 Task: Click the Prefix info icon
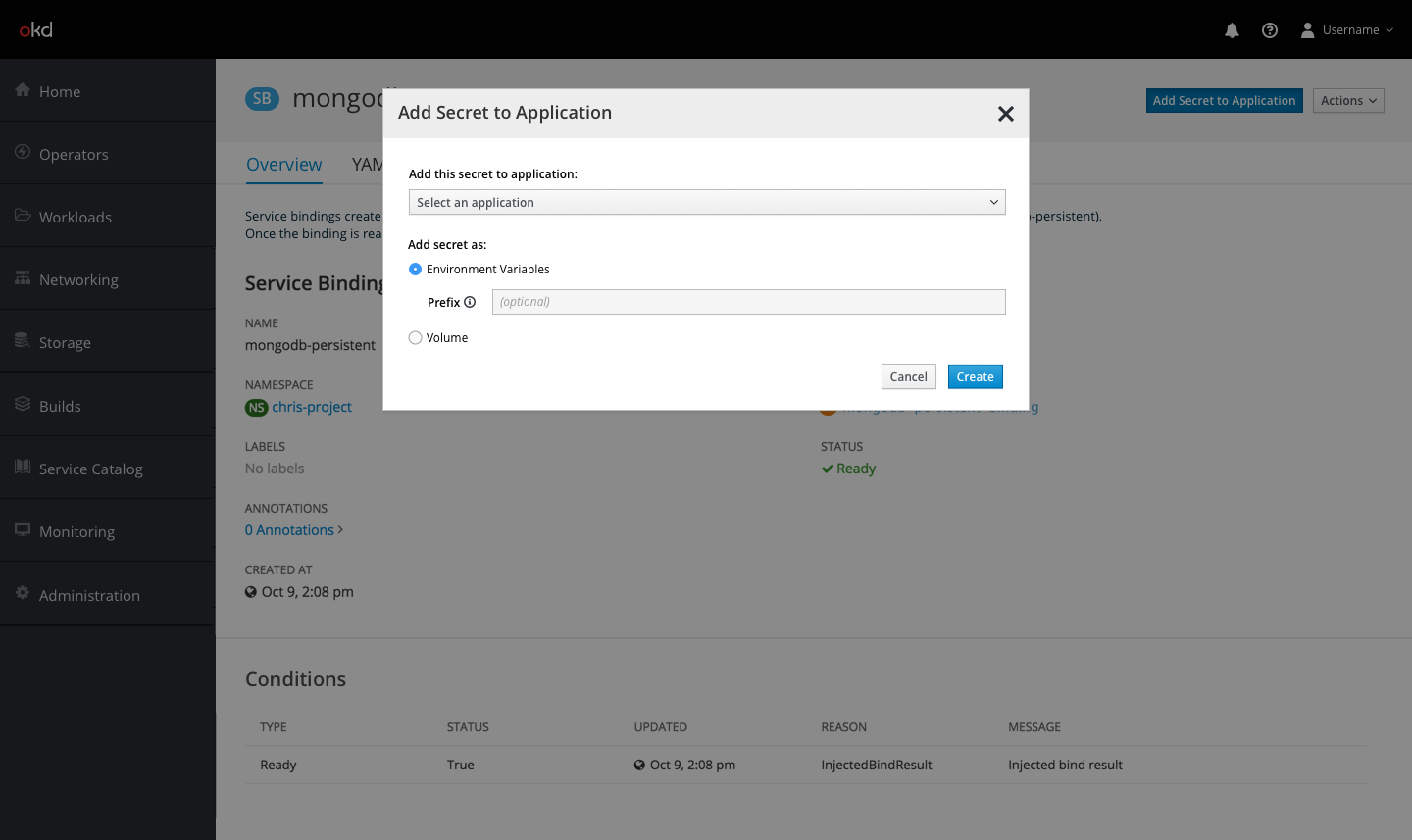pyautogui.click(x=470, y=302)
